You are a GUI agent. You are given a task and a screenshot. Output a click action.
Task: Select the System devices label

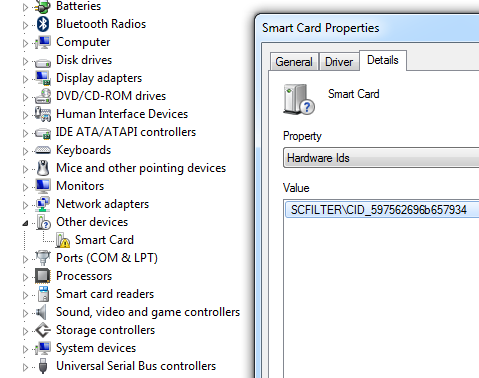pyautogui.click(x=96, y=348)
